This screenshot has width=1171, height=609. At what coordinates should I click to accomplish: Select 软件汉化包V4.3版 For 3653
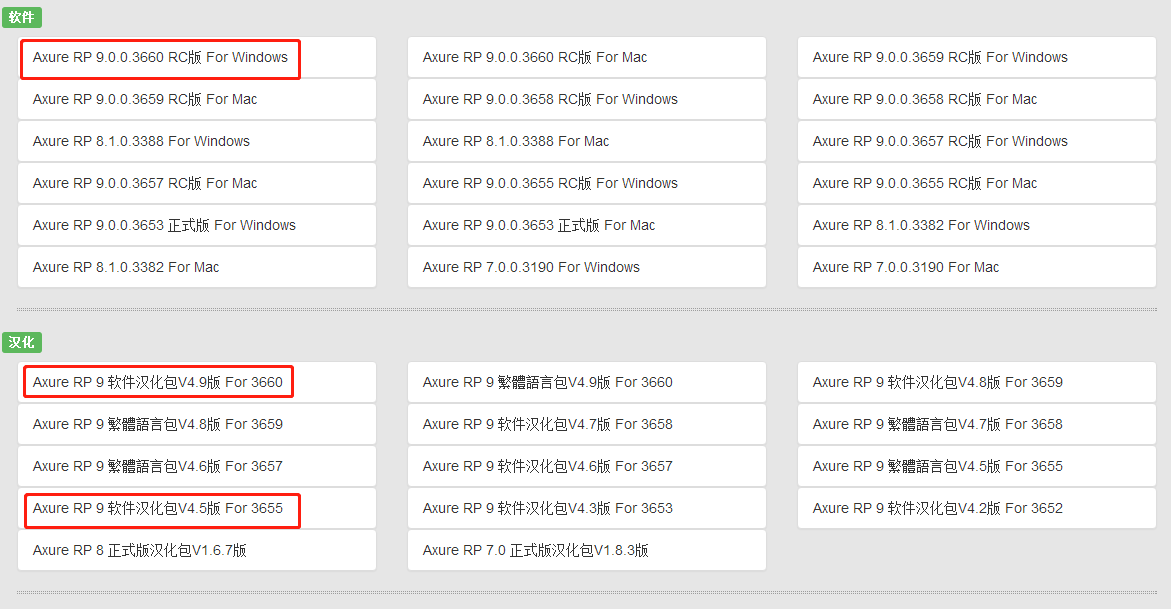(x=586, y=508)
